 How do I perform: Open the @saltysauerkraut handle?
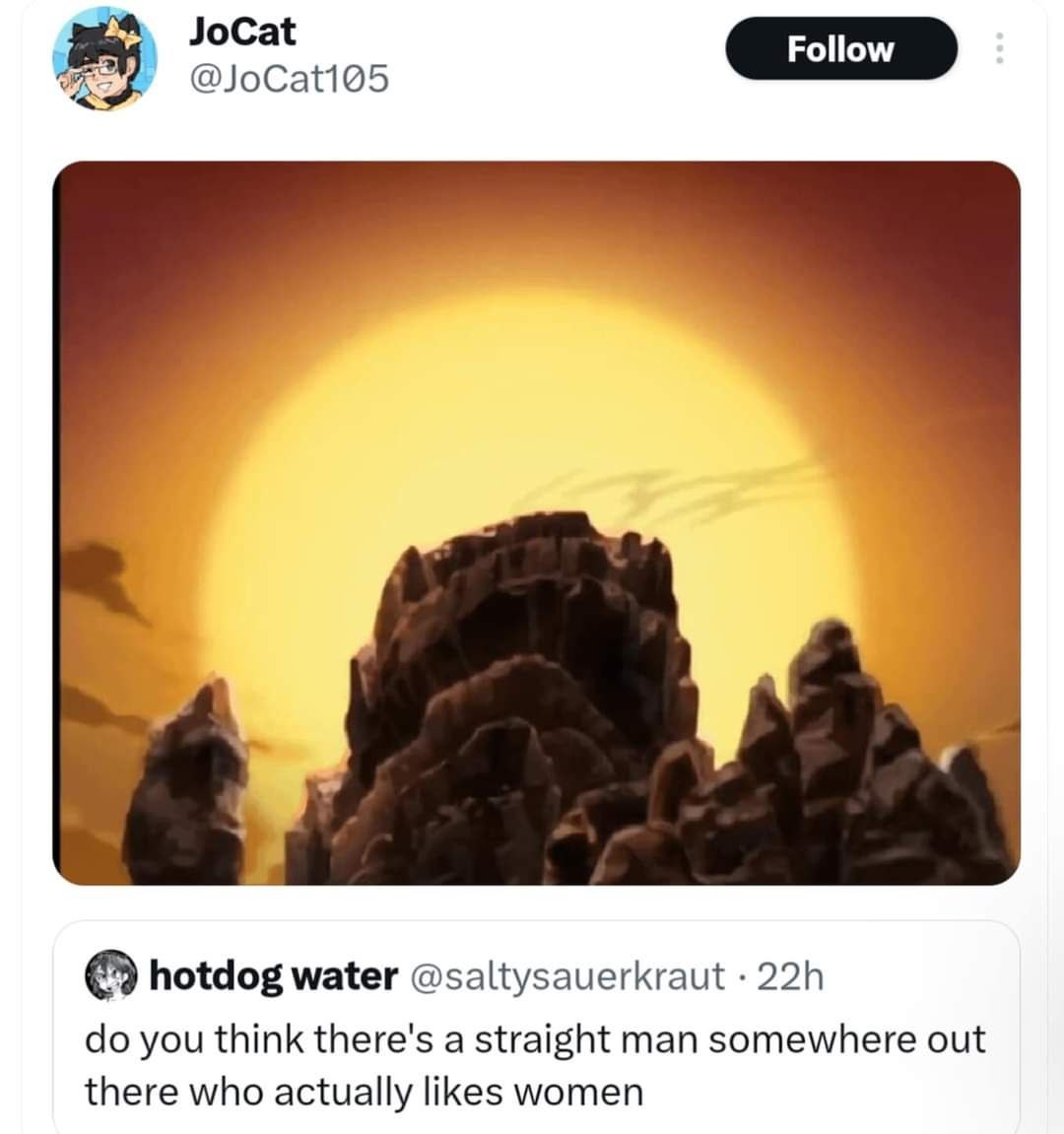[x=567, y=976]
